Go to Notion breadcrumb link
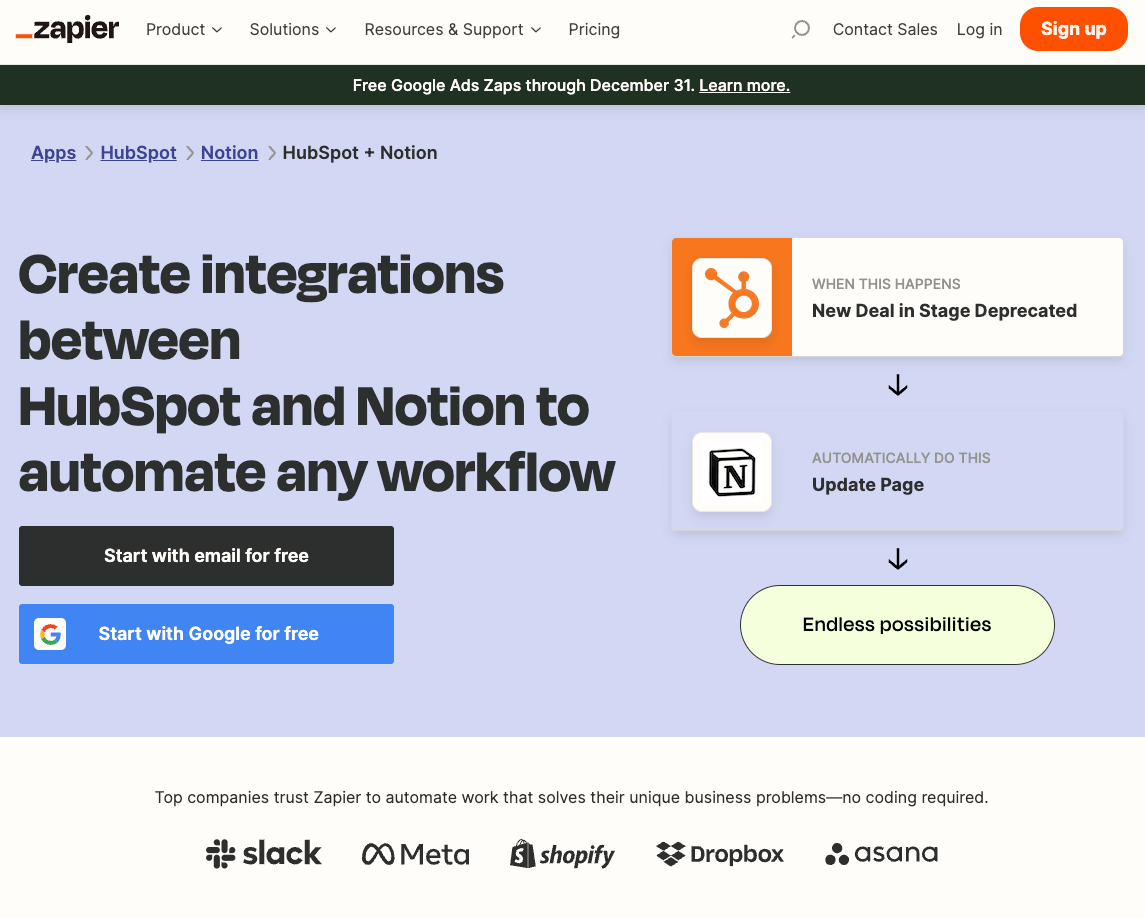 pos(229,153)
